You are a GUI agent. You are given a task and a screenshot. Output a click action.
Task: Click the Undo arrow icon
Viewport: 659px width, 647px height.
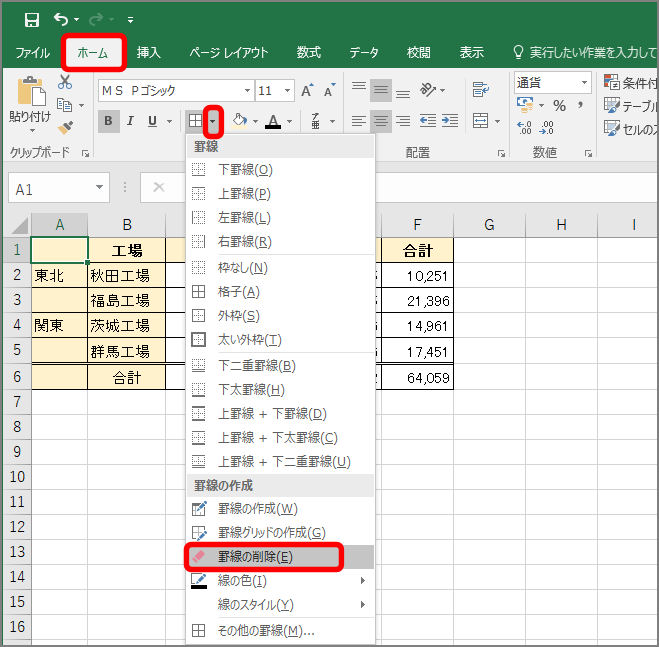[x=61, y=19]
